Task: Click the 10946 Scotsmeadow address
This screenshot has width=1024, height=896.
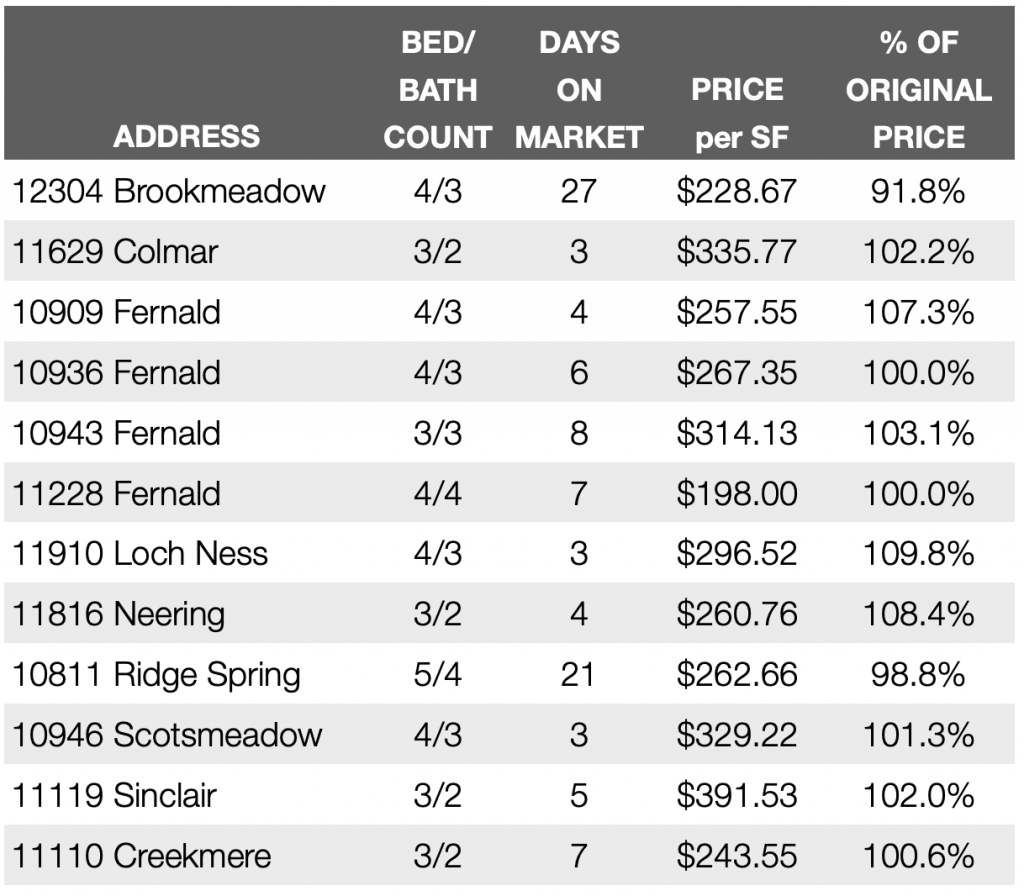Action: (x=167, y=735)
